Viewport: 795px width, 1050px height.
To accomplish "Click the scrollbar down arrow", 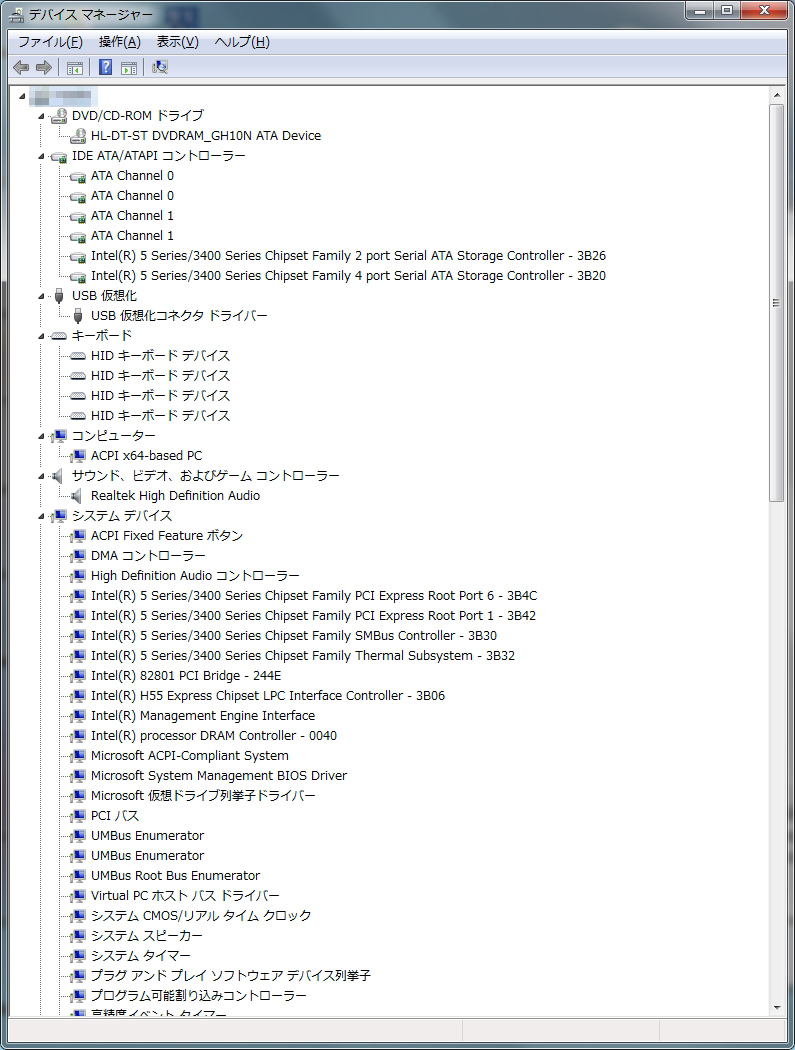I will pyautogui.click(x=777, y=1007).
